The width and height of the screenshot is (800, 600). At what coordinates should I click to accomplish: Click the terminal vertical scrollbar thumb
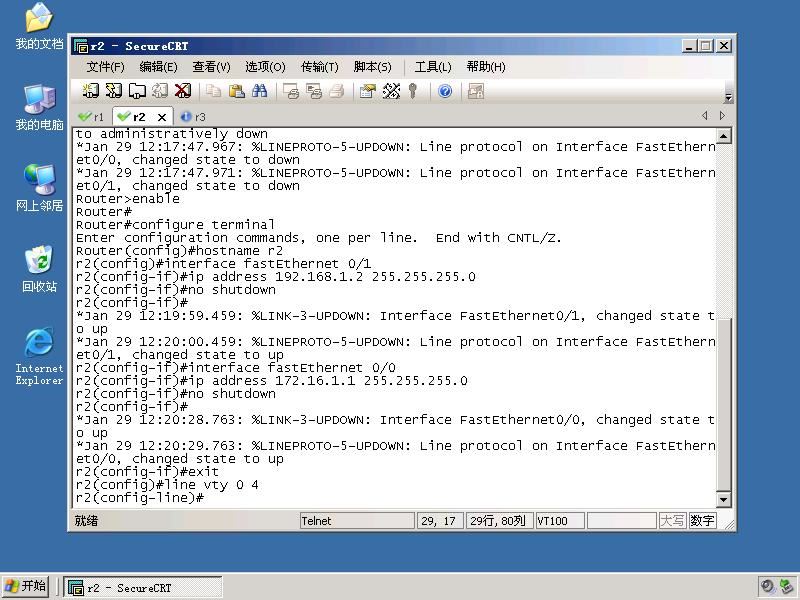pyautogui.click(x=723, y=404)
